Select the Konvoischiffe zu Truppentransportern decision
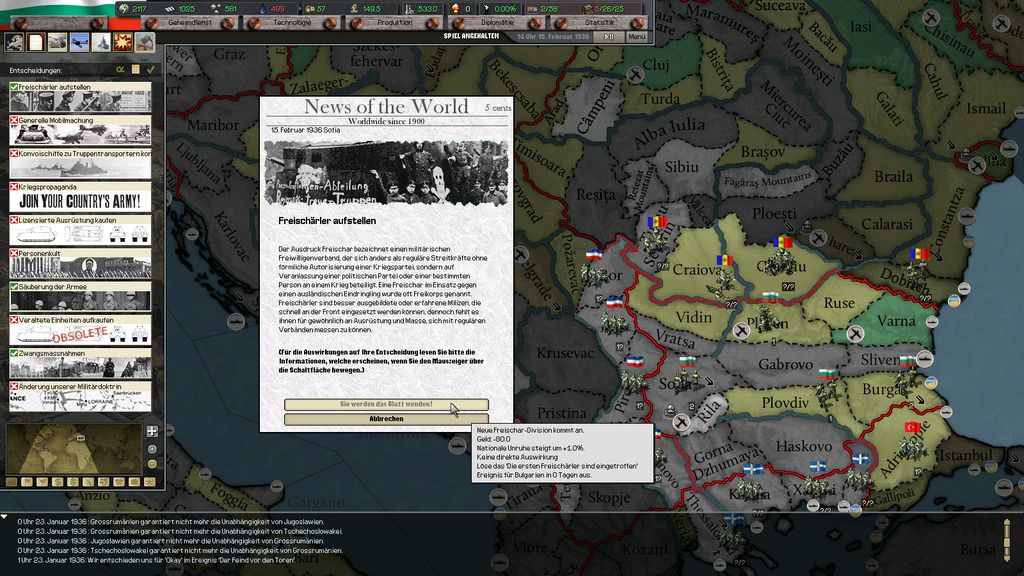This screenshot has width=1024, height=576. pyautogui.click(x=80, y=163)
